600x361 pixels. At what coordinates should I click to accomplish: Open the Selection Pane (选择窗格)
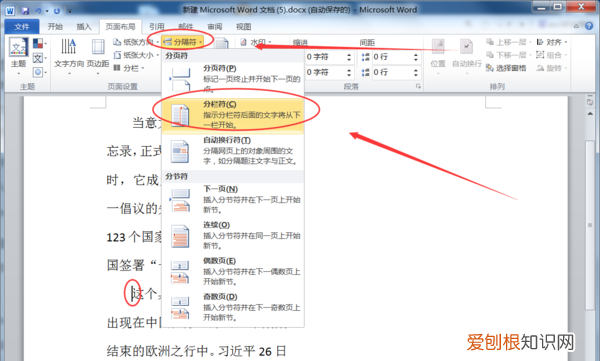pos(506,68)
